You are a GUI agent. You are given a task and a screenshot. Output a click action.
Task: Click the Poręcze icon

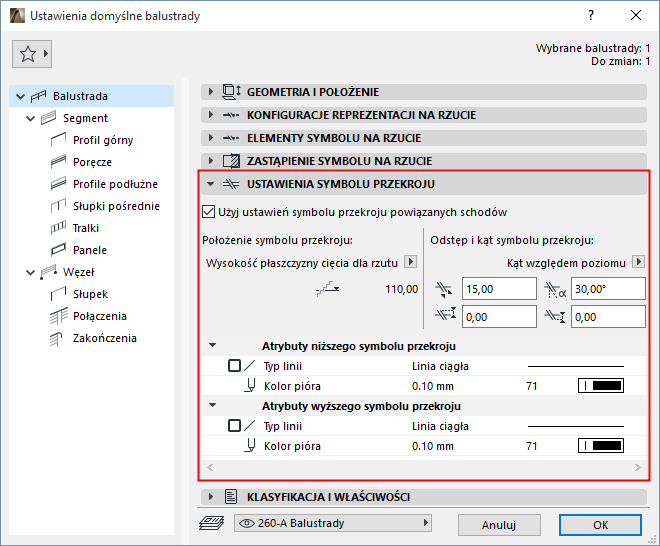[59, 162]
